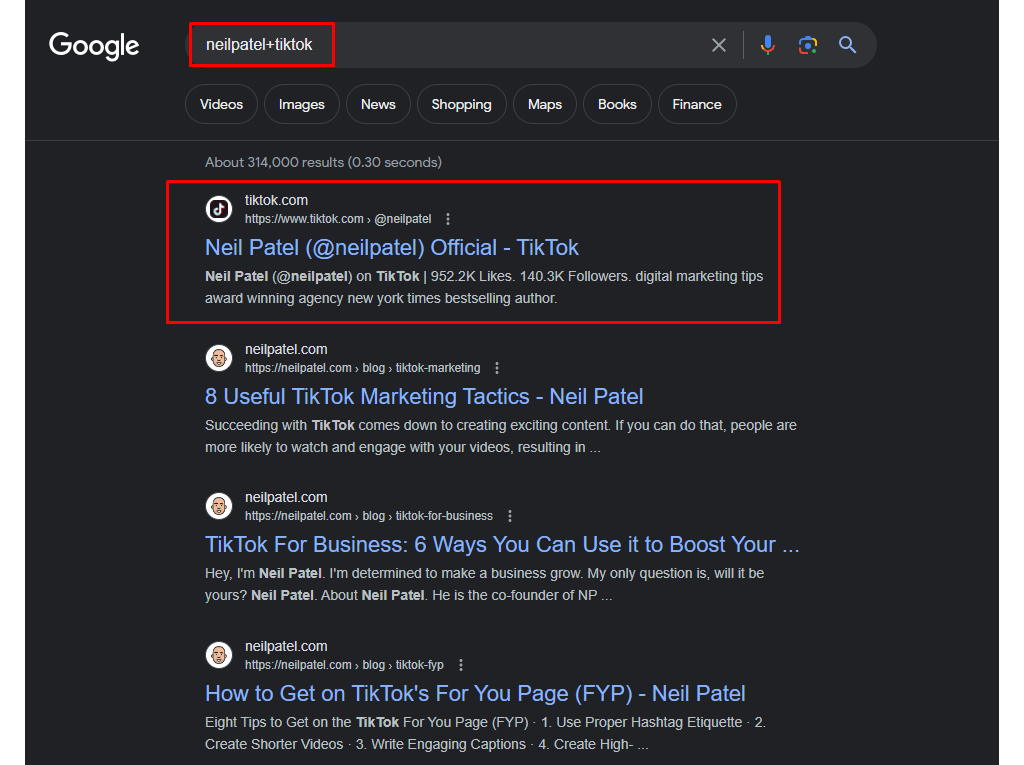This screenshot has width=1024, height=765.
Task: Start voice search with microphone icon
Action: coord(768,44)
